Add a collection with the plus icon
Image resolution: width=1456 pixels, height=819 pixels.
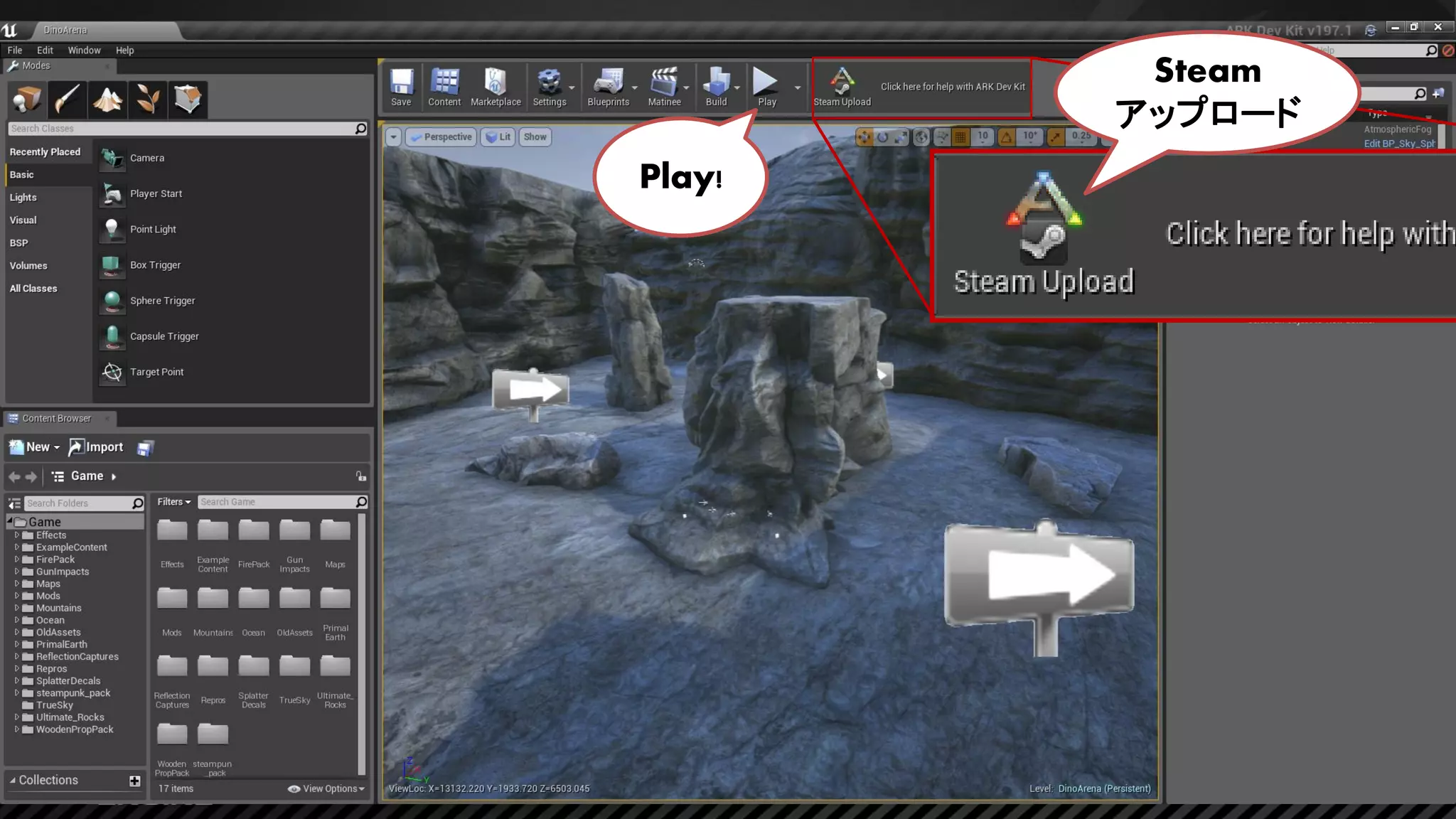[x=134, y=781]
